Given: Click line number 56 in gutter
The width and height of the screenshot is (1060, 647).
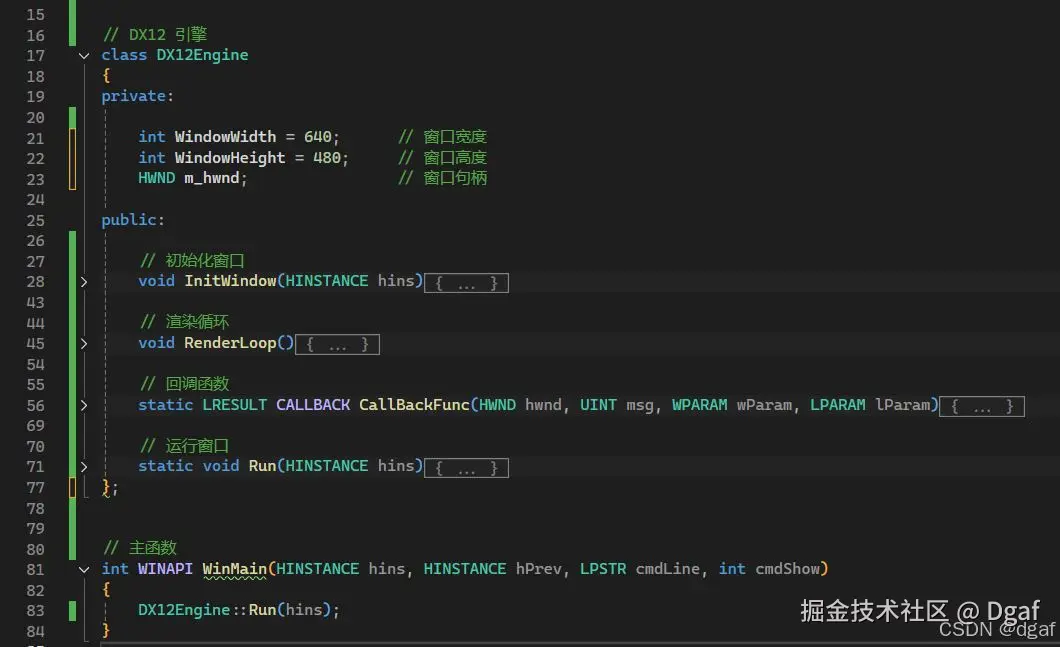Looking at the screenshot, I should [x=35, y=406].
